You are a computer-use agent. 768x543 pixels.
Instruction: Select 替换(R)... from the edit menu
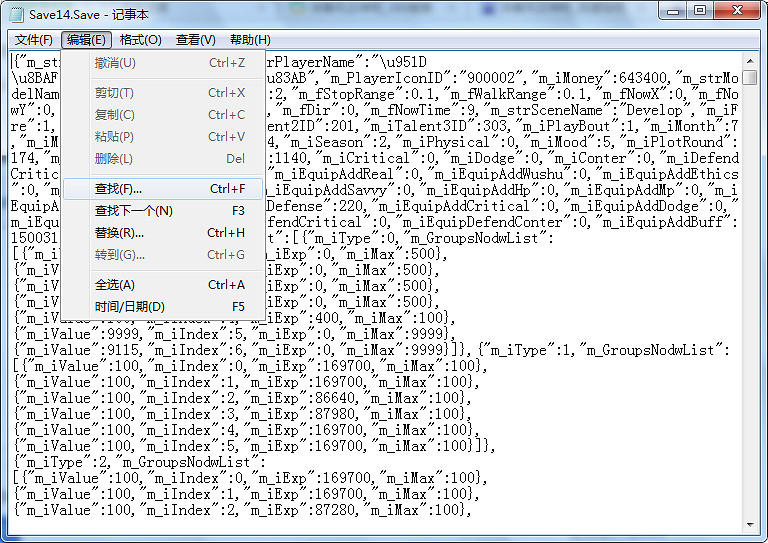[x=119, y=233]
